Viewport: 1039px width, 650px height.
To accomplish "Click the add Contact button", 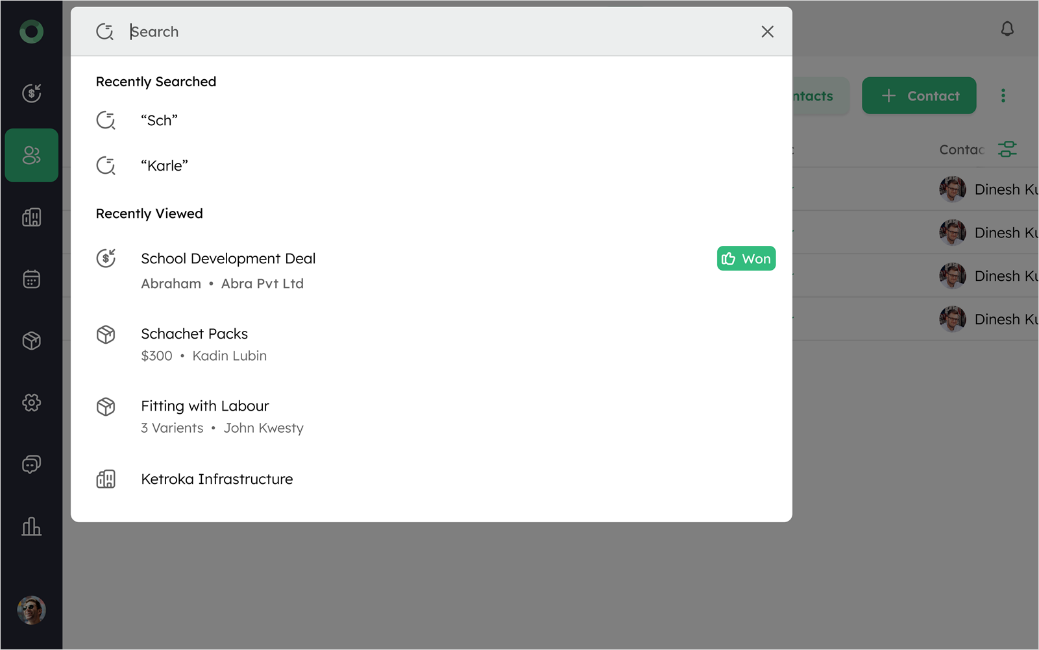I will pyautogui.click(x=919, y=96).
